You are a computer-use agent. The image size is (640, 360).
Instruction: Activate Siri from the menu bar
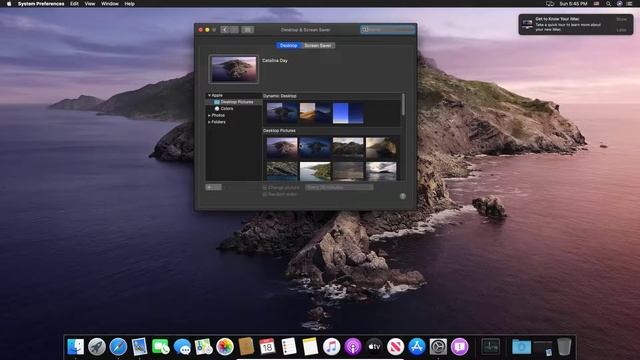[619, 4]
